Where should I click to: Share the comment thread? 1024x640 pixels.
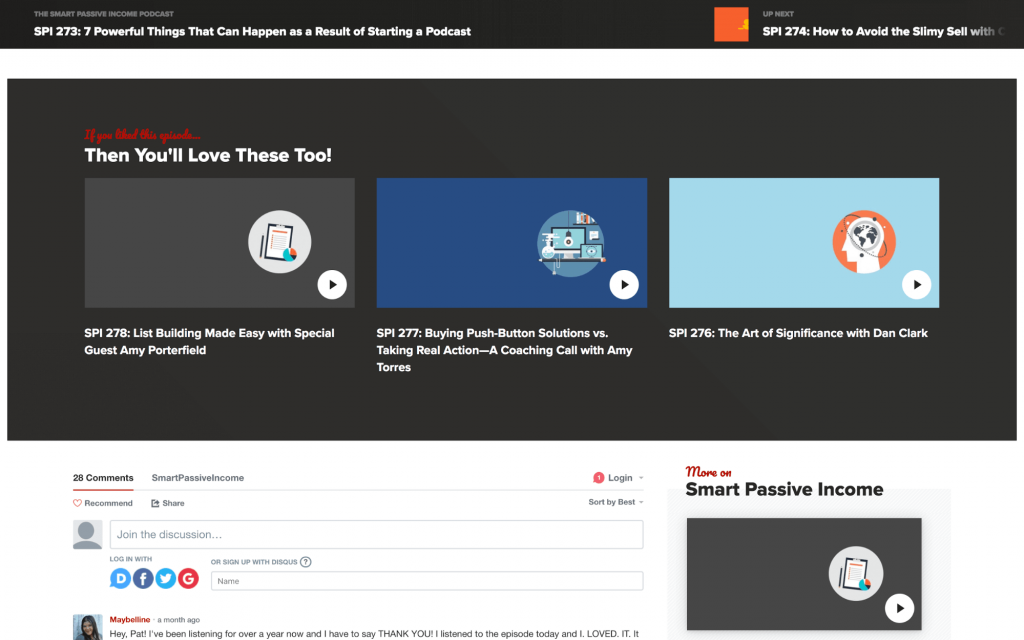pos(168,503)
